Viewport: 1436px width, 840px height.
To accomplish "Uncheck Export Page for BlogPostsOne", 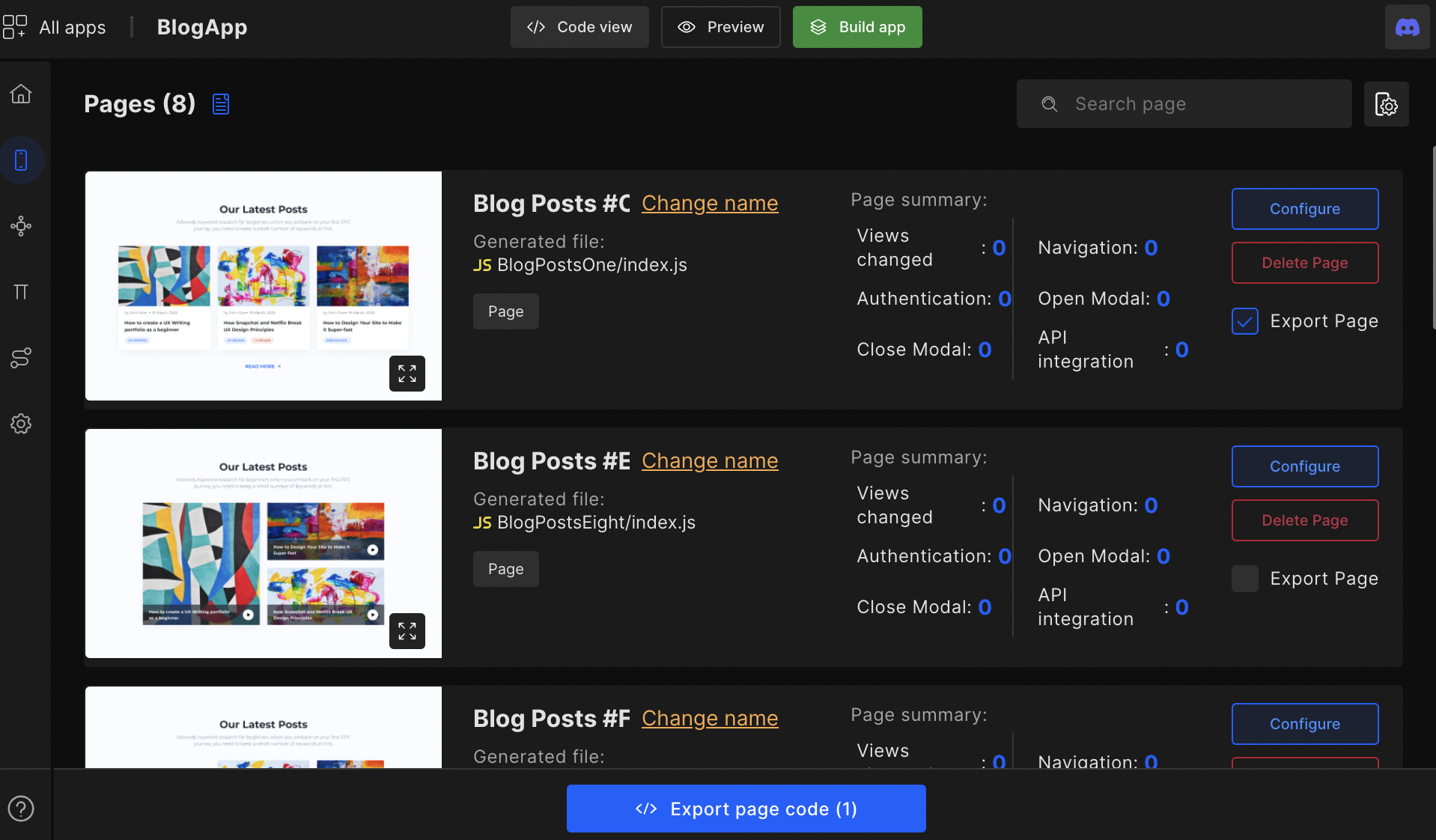I will pos(1245,321).
